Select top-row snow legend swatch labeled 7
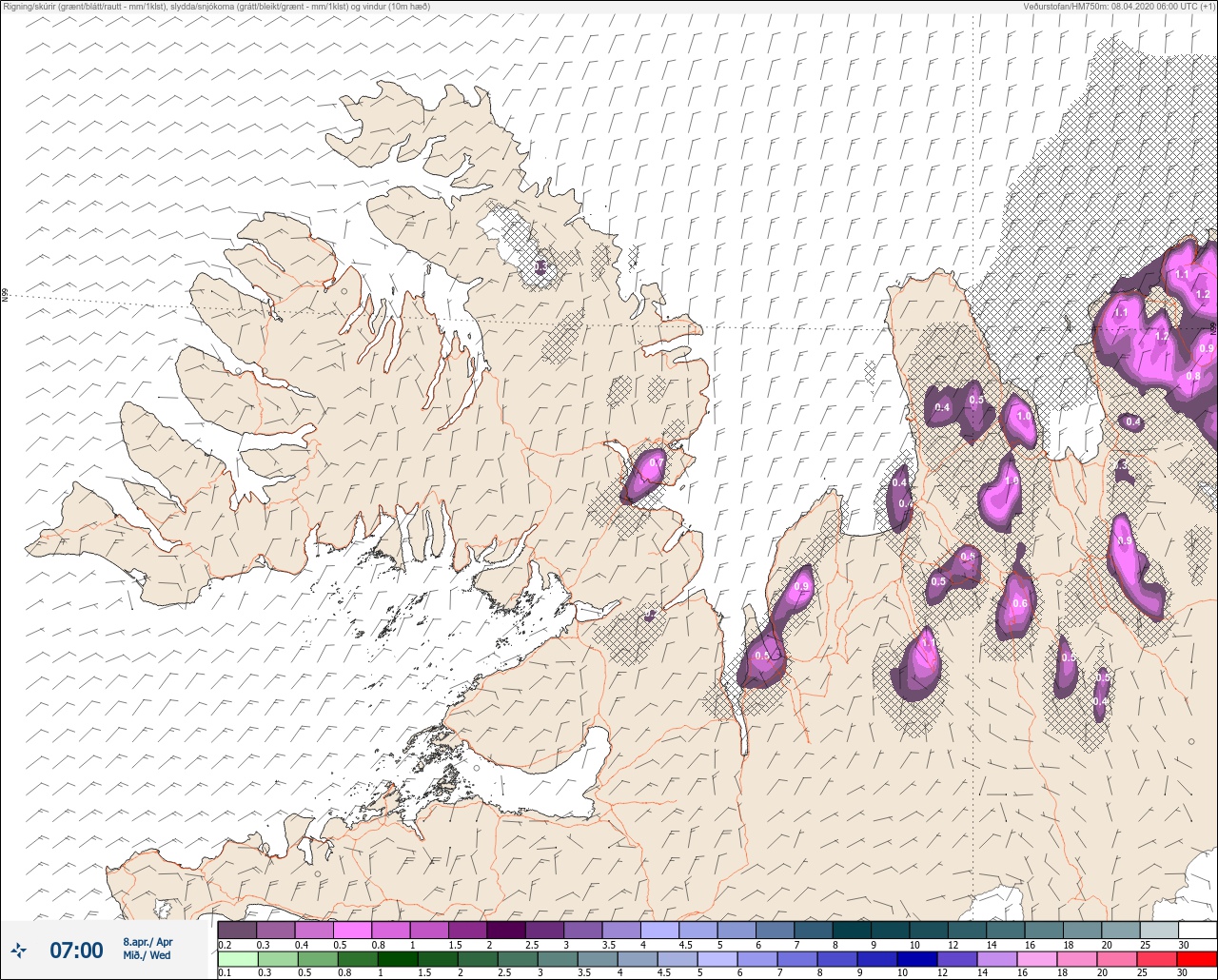1218x980 pixels. click(x=814, y=930)
